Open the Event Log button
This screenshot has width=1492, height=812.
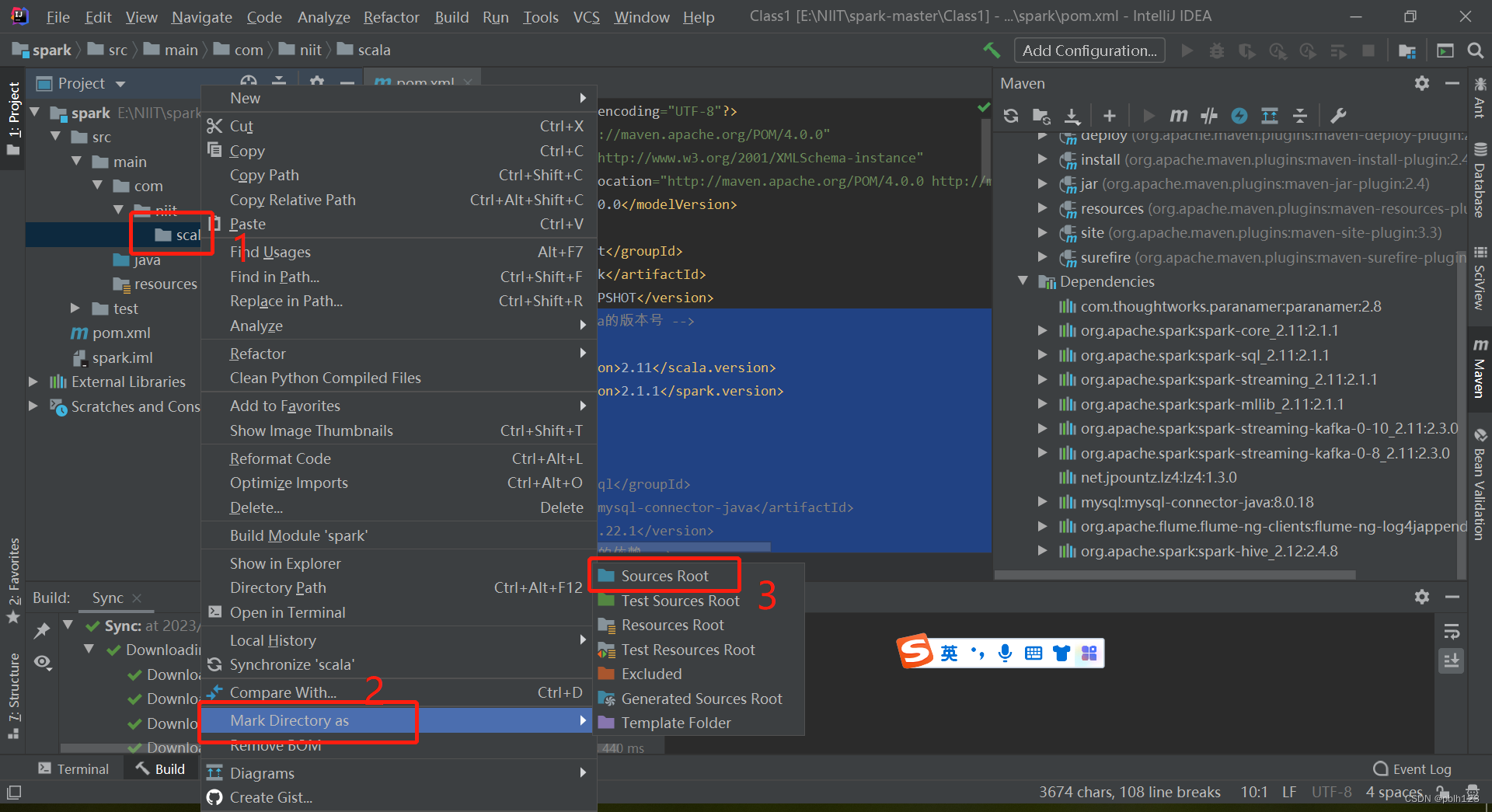point(1412,769)
